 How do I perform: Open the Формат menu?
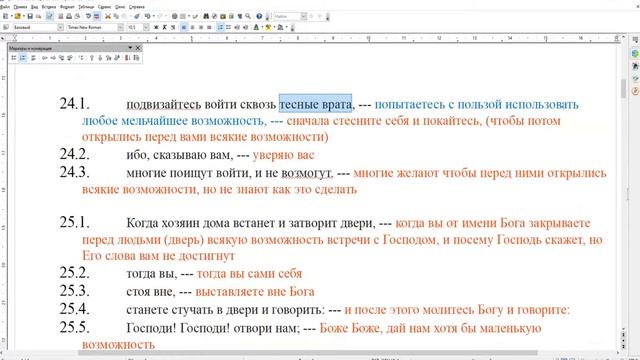point(67,7)
